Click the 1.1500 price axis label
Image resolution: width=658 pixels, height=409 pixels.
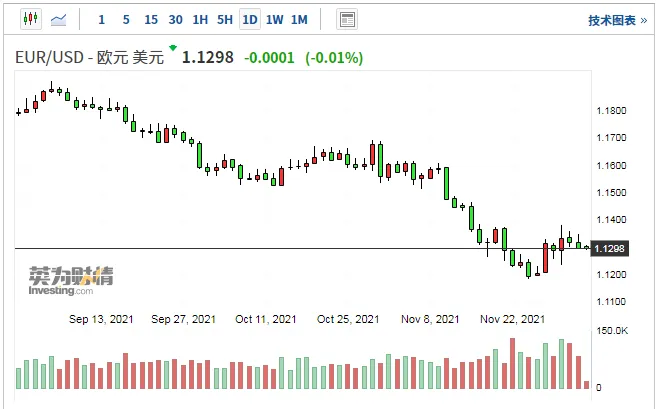611,193
